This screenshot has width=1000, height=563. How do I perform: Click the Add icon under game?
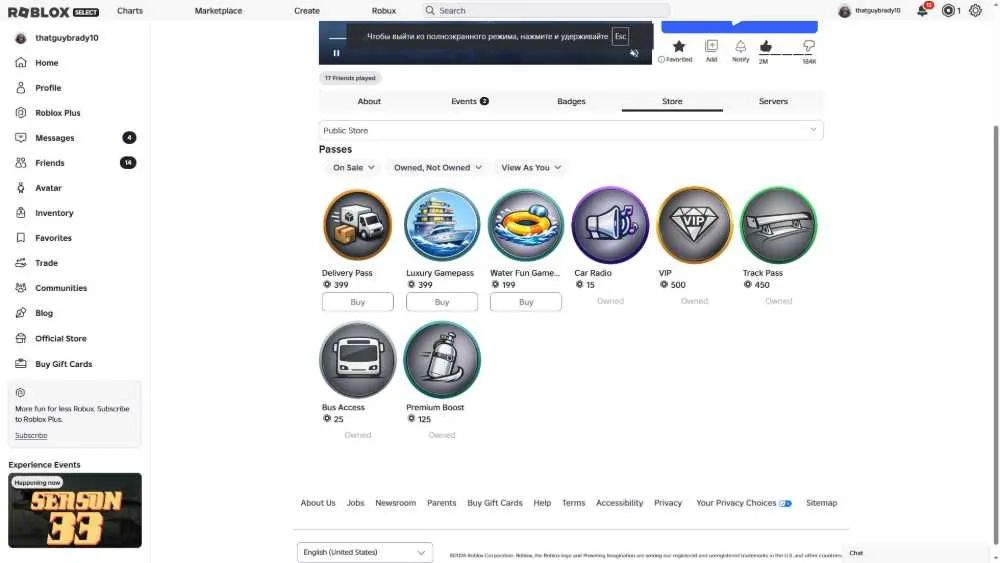(x=711, y=47)
